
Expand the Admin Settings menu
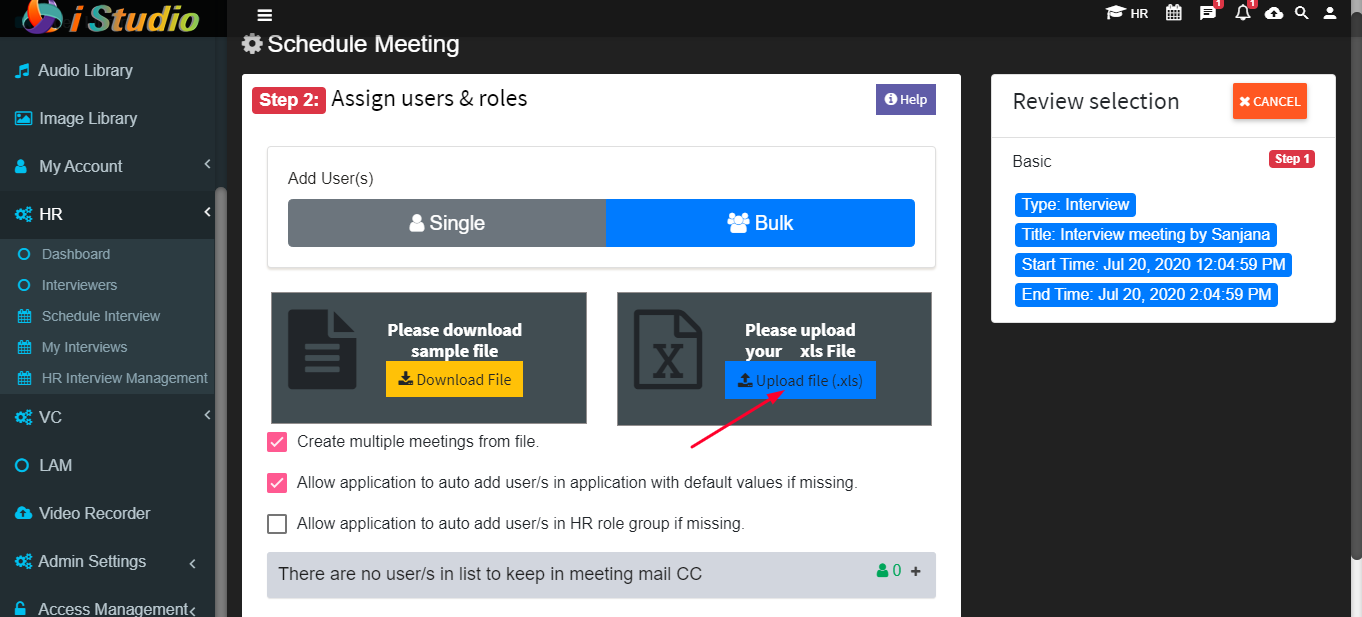107,562
